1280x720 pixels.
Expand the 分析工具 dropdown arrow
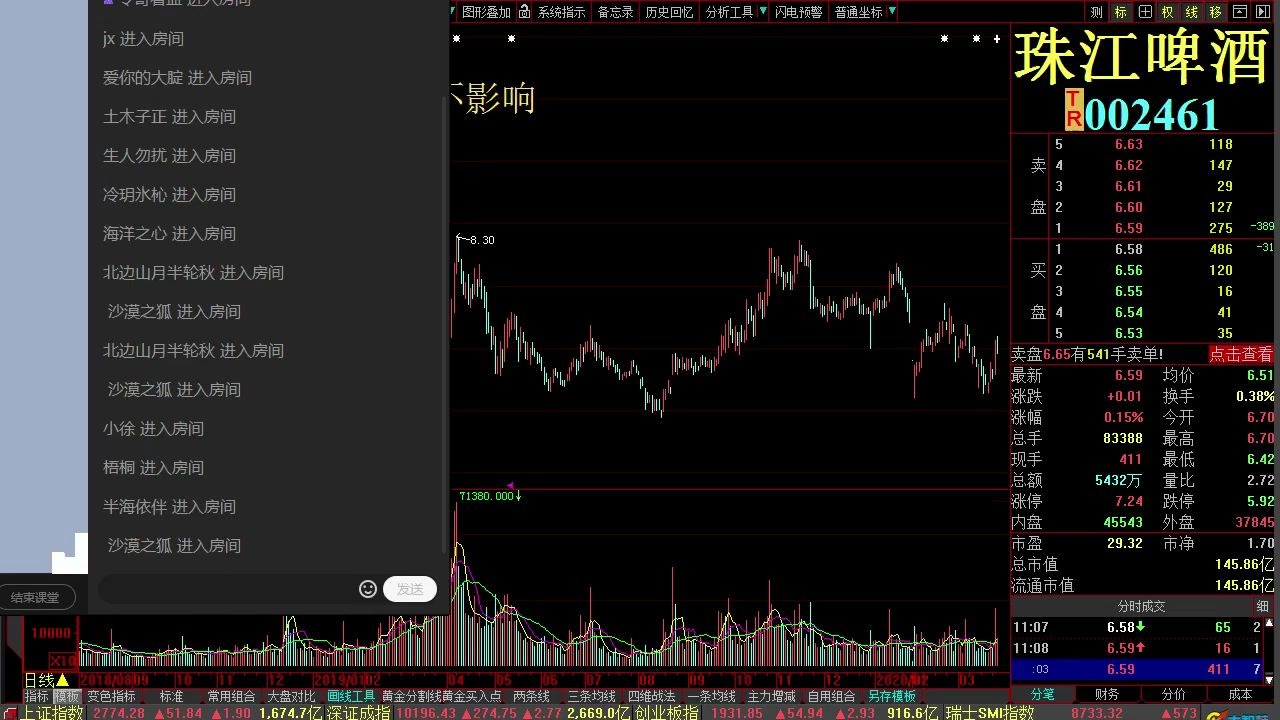pyautogui.click(x=763, y=12)
